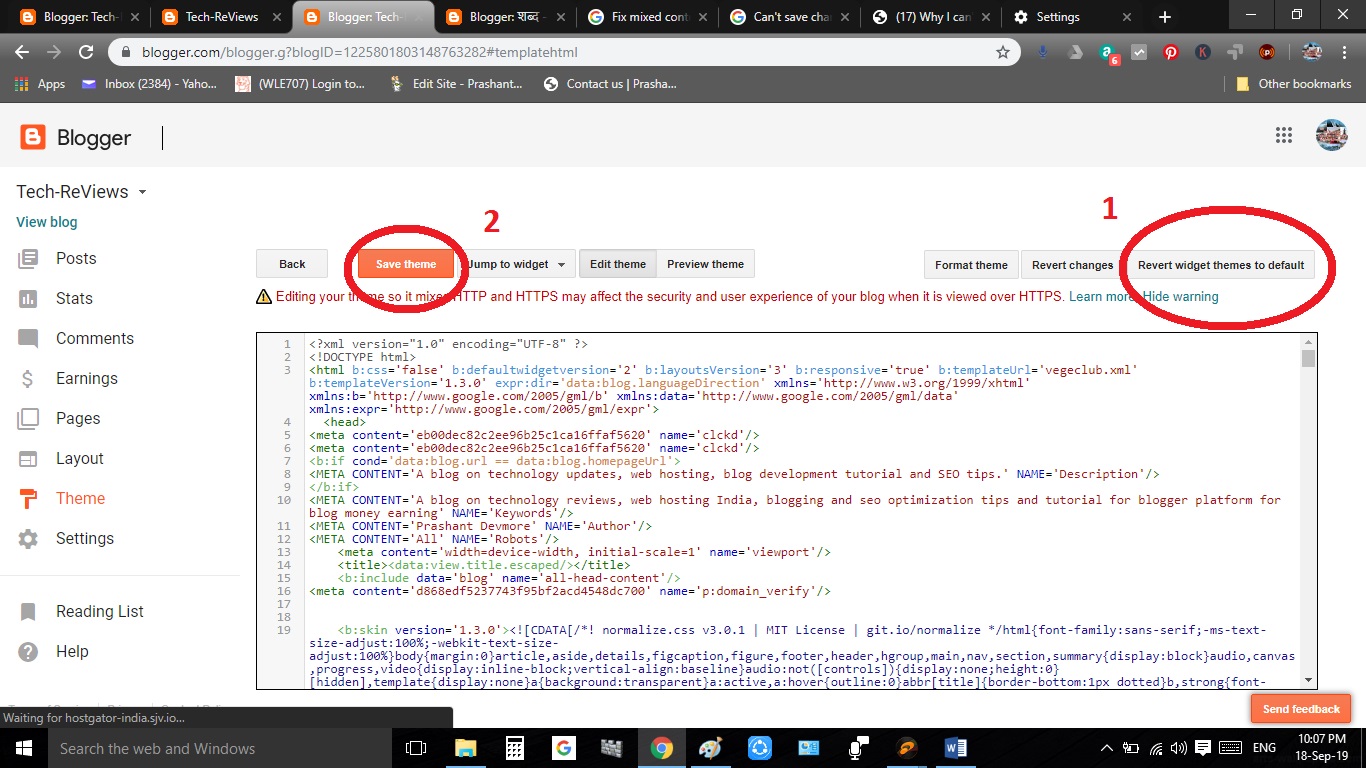The height and width of the screenshot is (768, 1366).
Task: Bookmark this page with the star icon
Action: (1003, 52)
